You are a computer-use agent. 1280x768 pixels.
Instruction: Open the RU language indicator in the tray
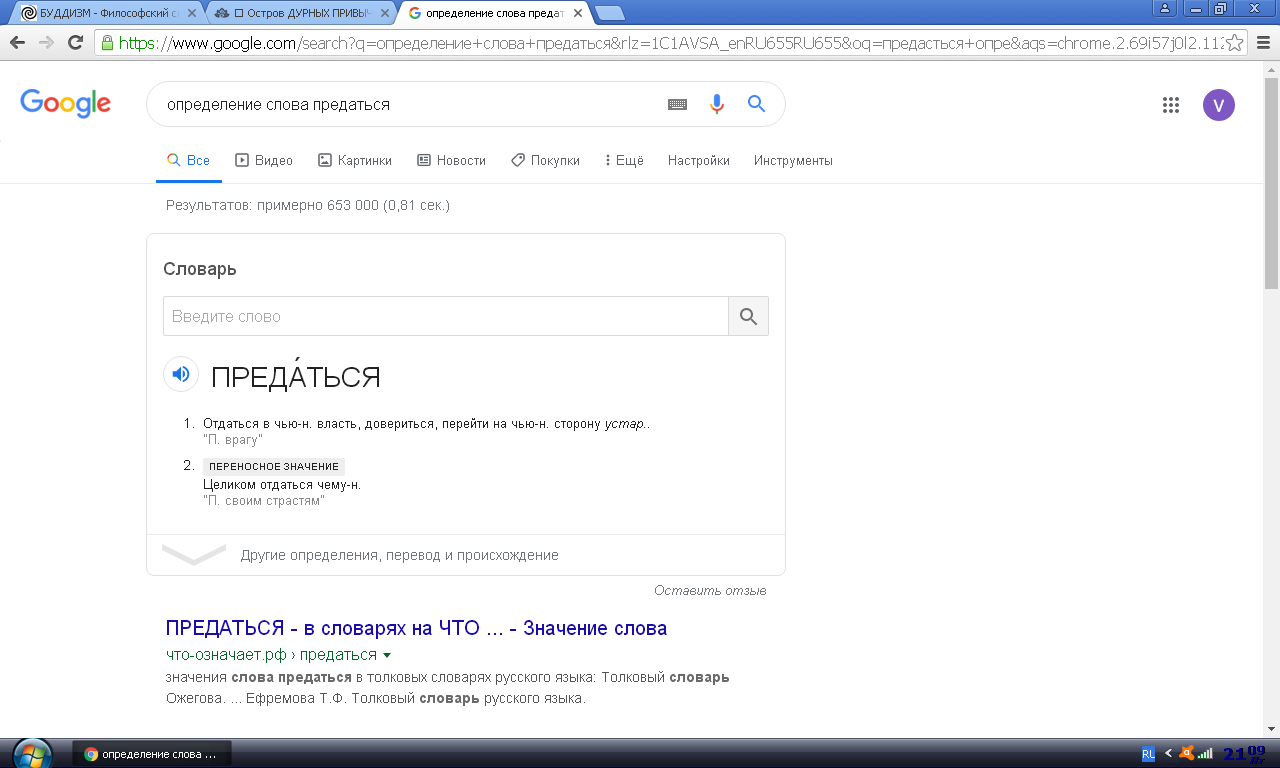click(1148, 753)
